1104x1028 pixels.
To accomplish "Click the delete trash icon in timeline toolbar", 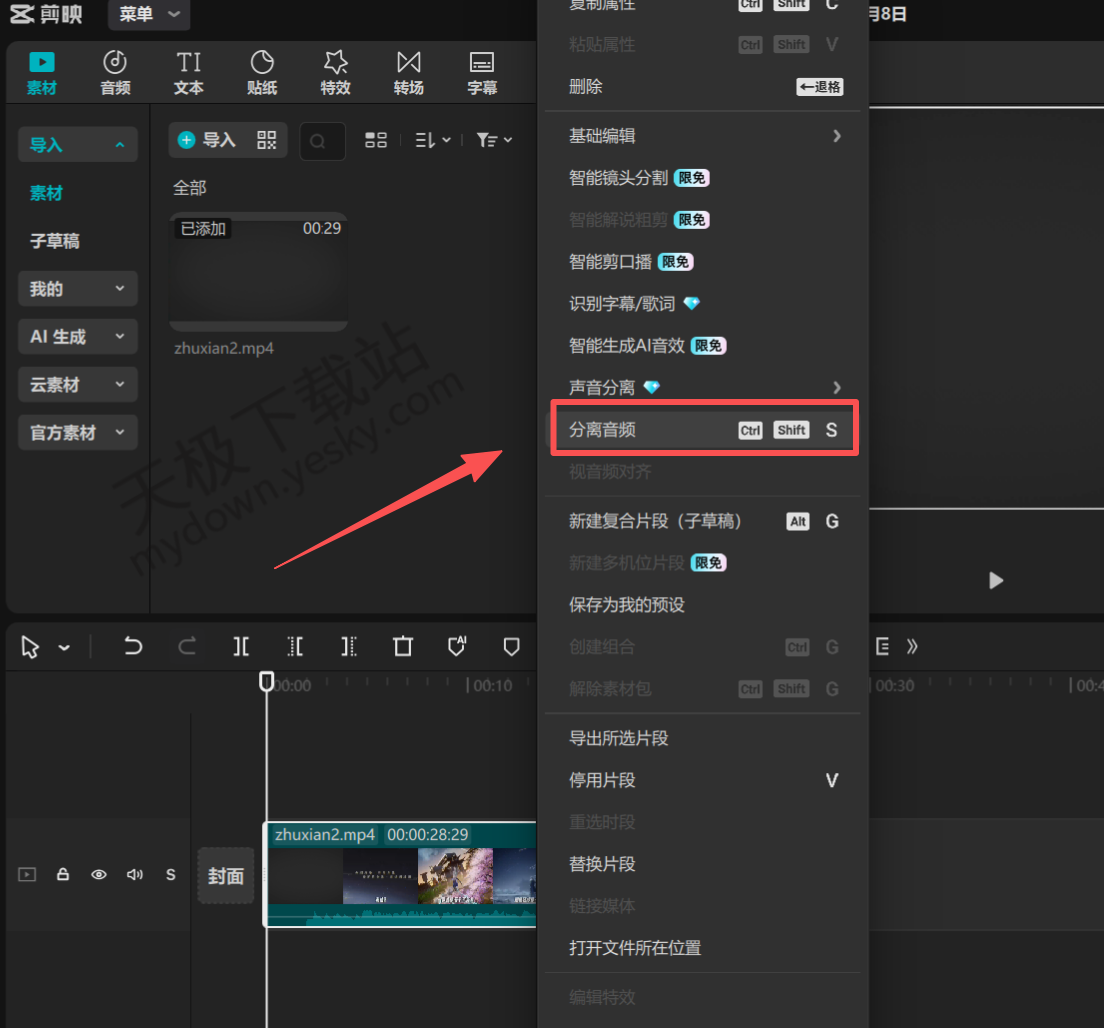I will 403,647.
